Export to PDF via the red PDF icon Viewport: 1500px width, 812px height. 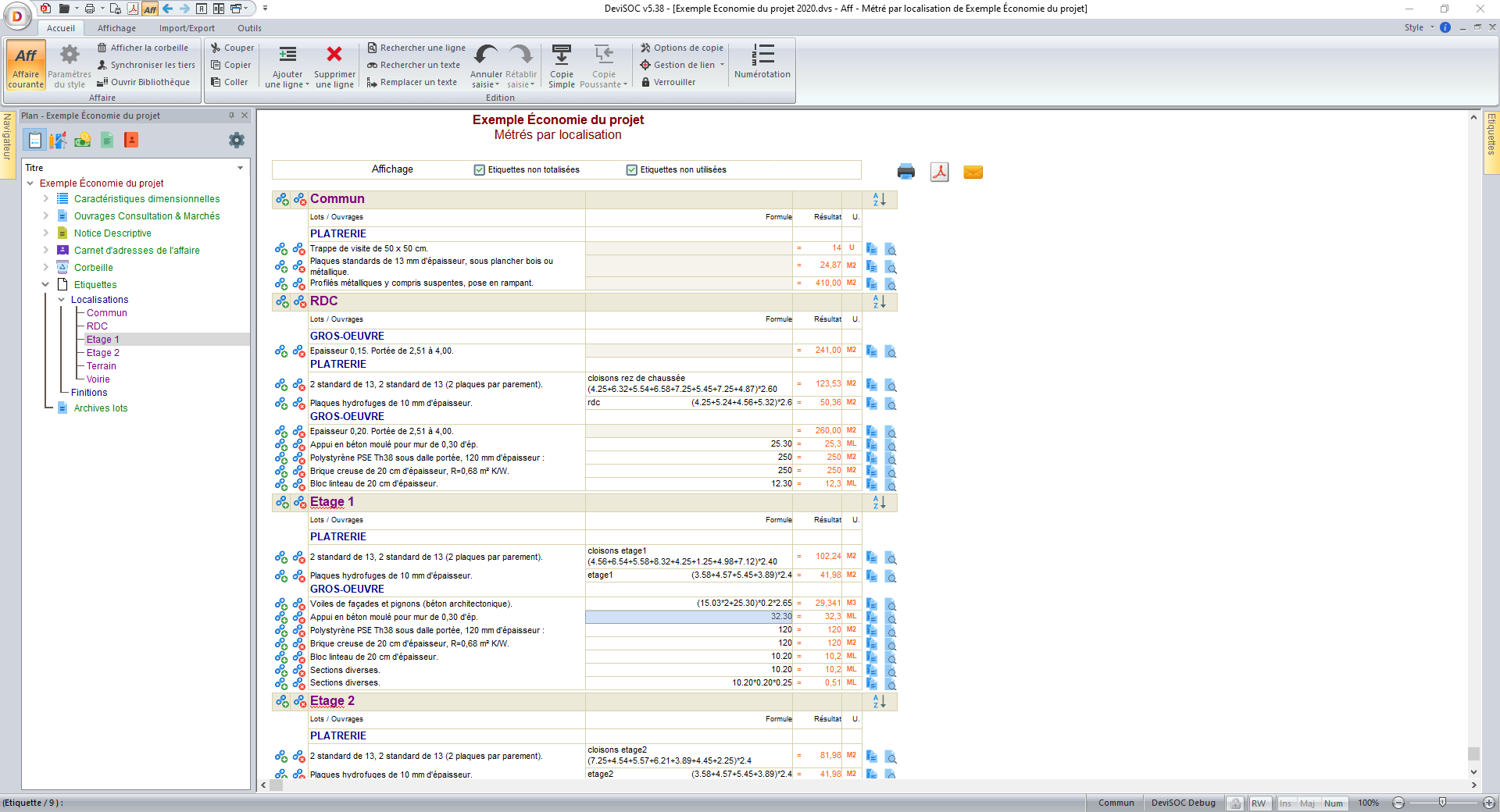click(940, 172)
